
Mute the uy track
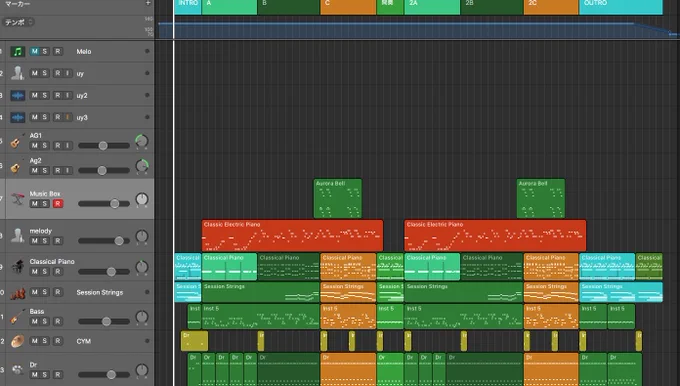click(35, 73)
